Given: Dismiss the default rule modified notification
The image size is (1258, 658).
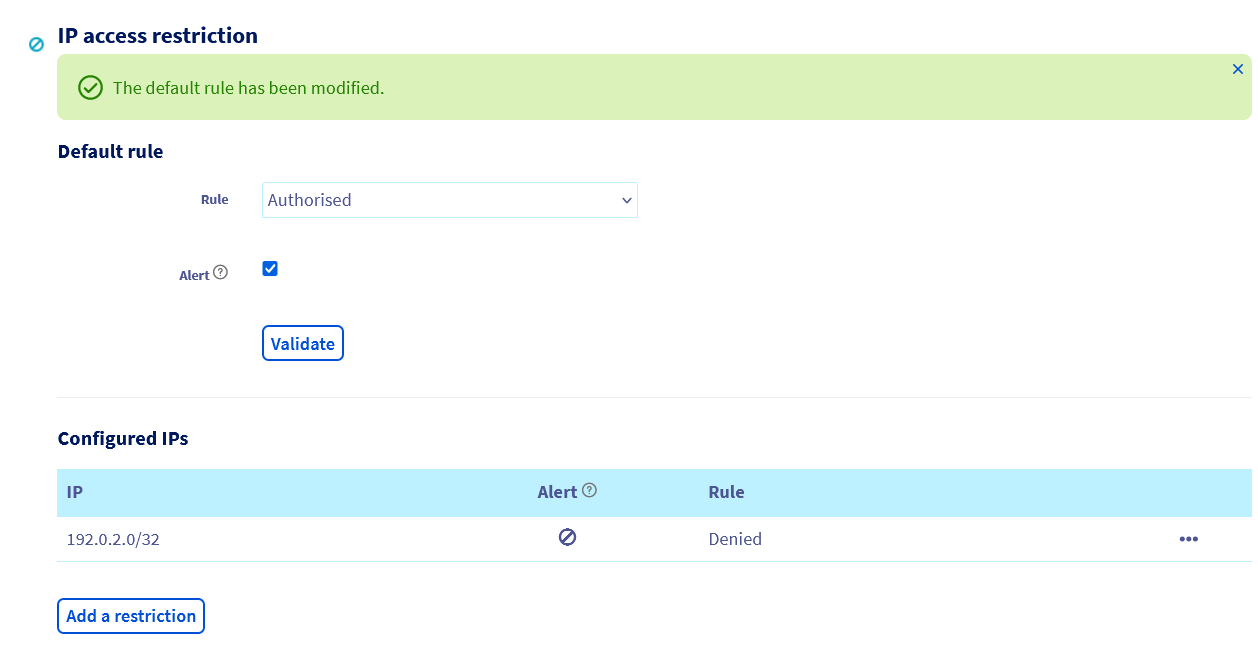Looking at the screenshot, I should tap(1238, 69).
